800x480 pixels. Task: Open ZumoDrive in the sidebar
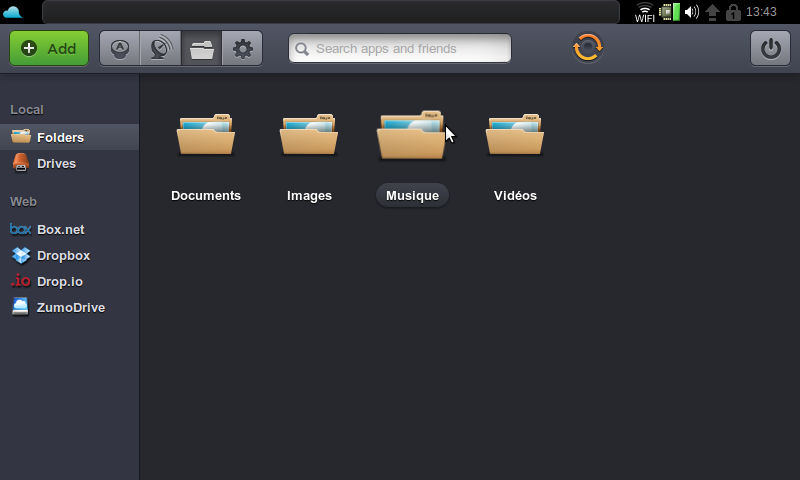(x=69, y=308)
